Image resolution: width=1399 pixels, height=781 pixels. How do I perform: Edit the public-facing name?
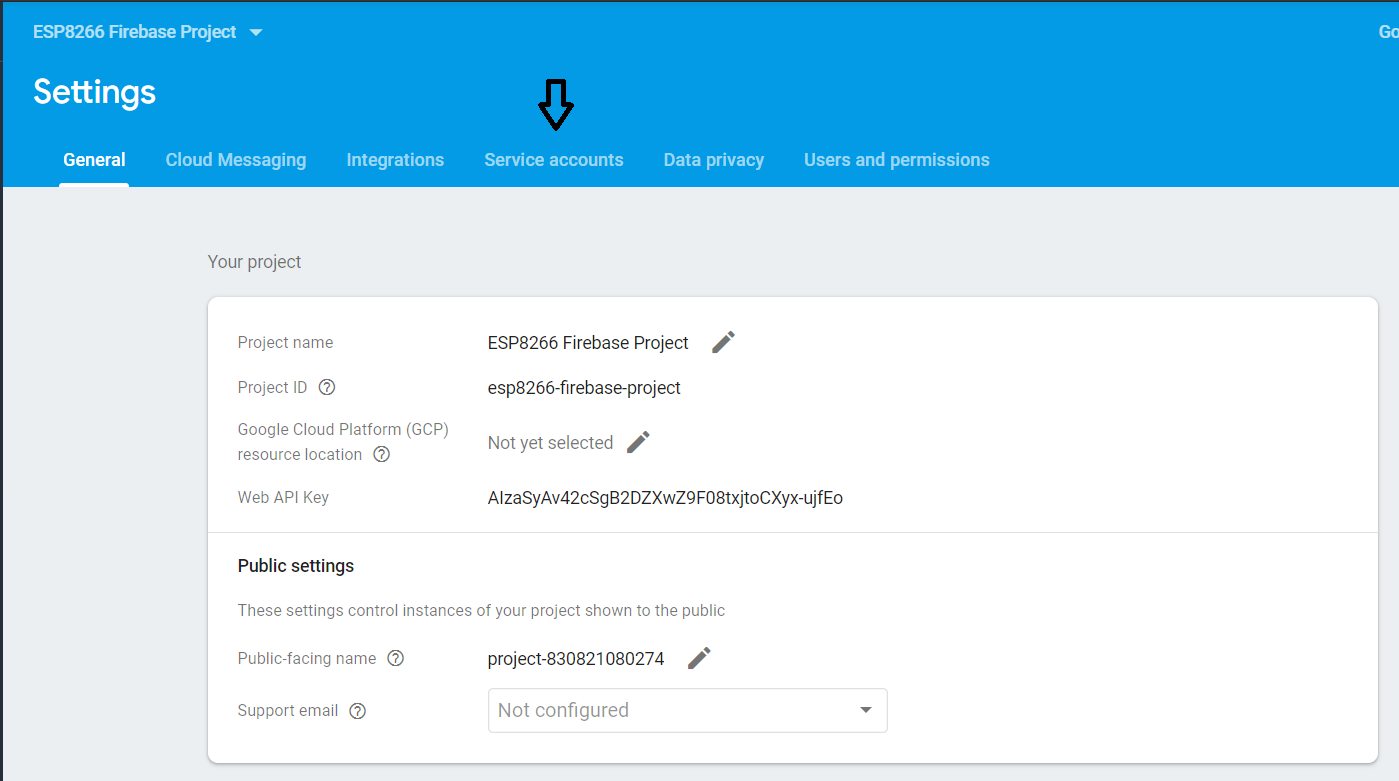pos(698,657)
